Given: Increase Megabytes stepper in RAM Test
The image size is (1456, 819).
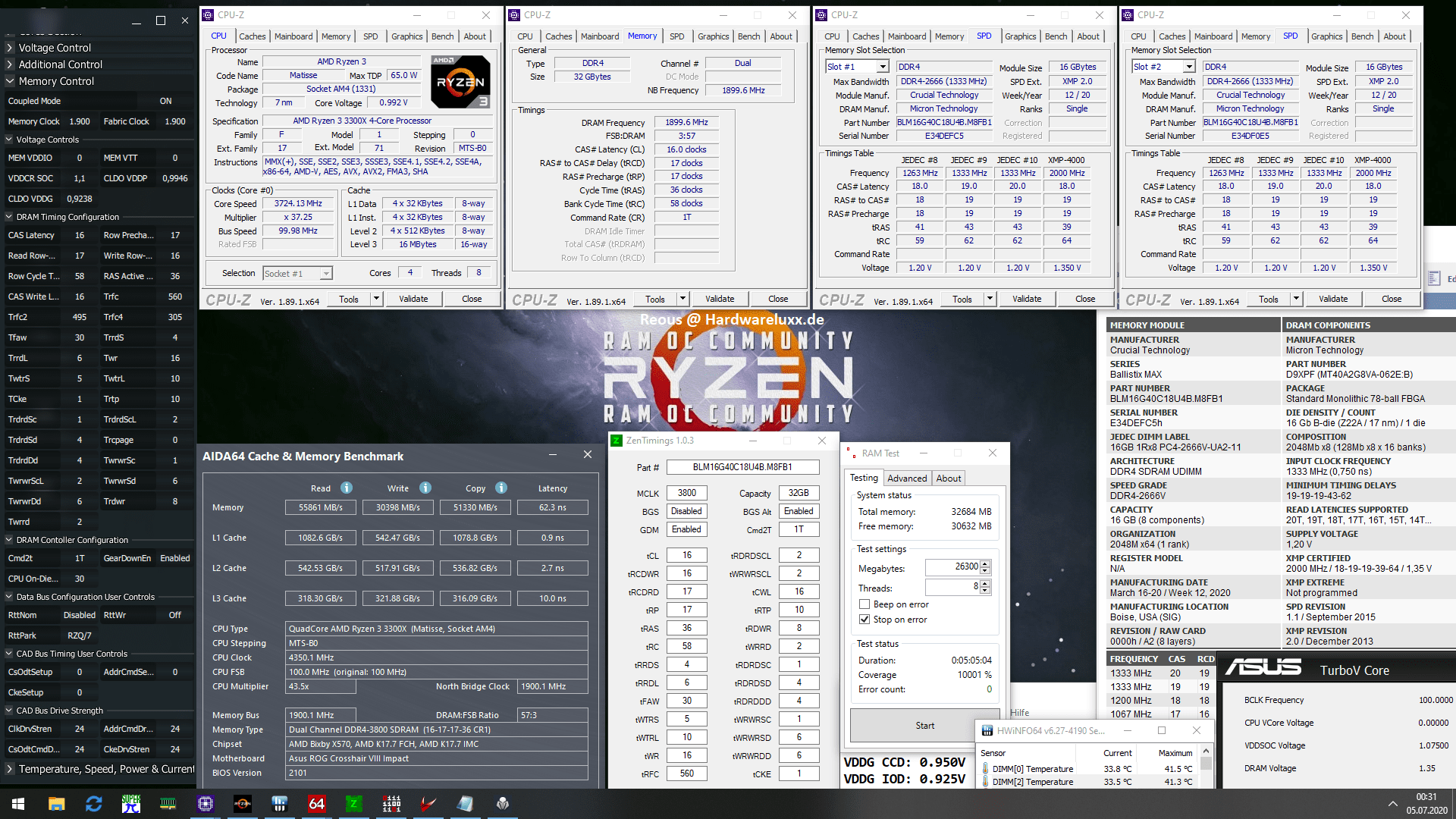Looking at the screenshot, I should pyautogui.click(x=985, y=563).
